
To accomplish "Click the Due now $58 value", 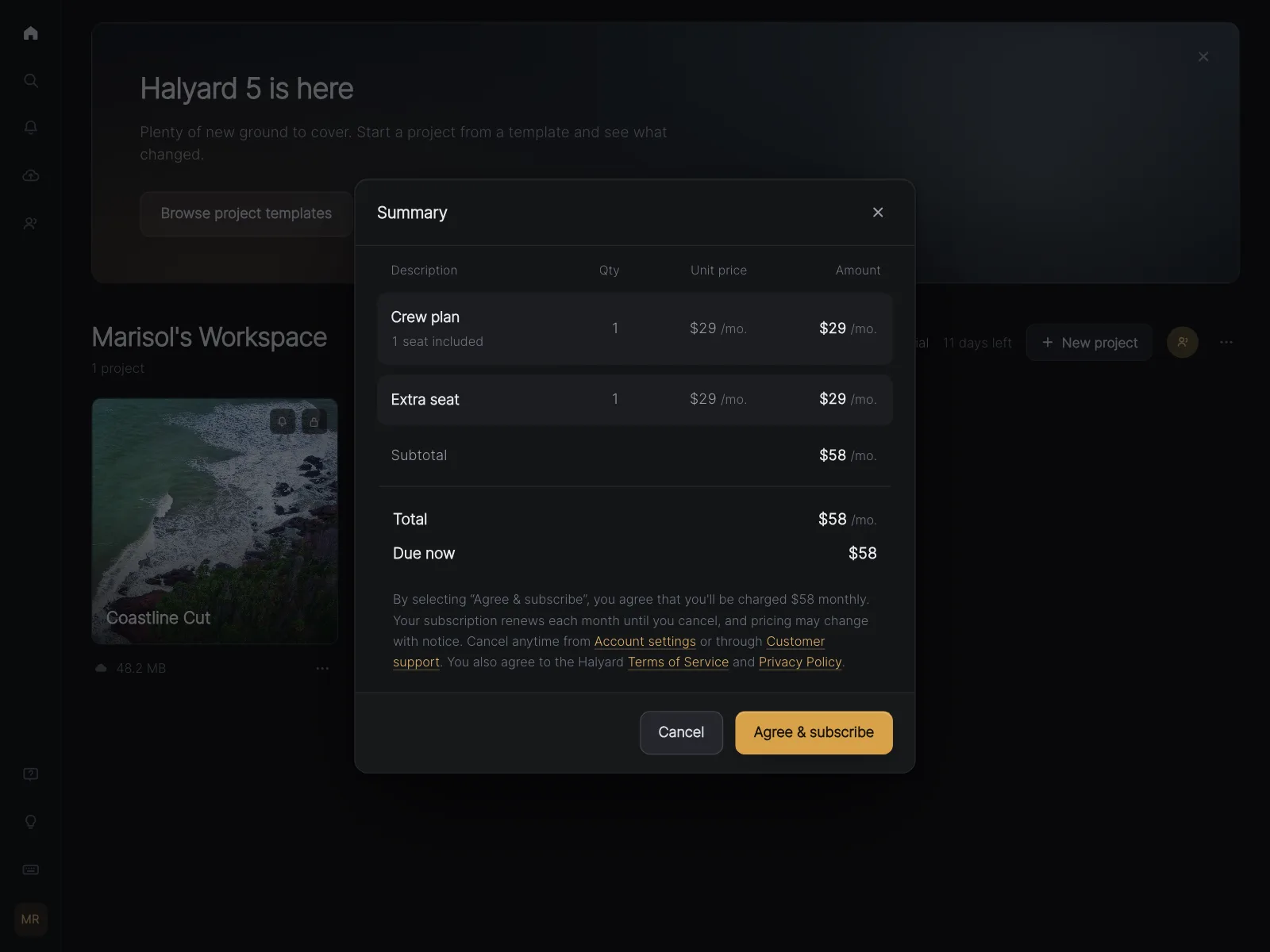I will point(863,553).
